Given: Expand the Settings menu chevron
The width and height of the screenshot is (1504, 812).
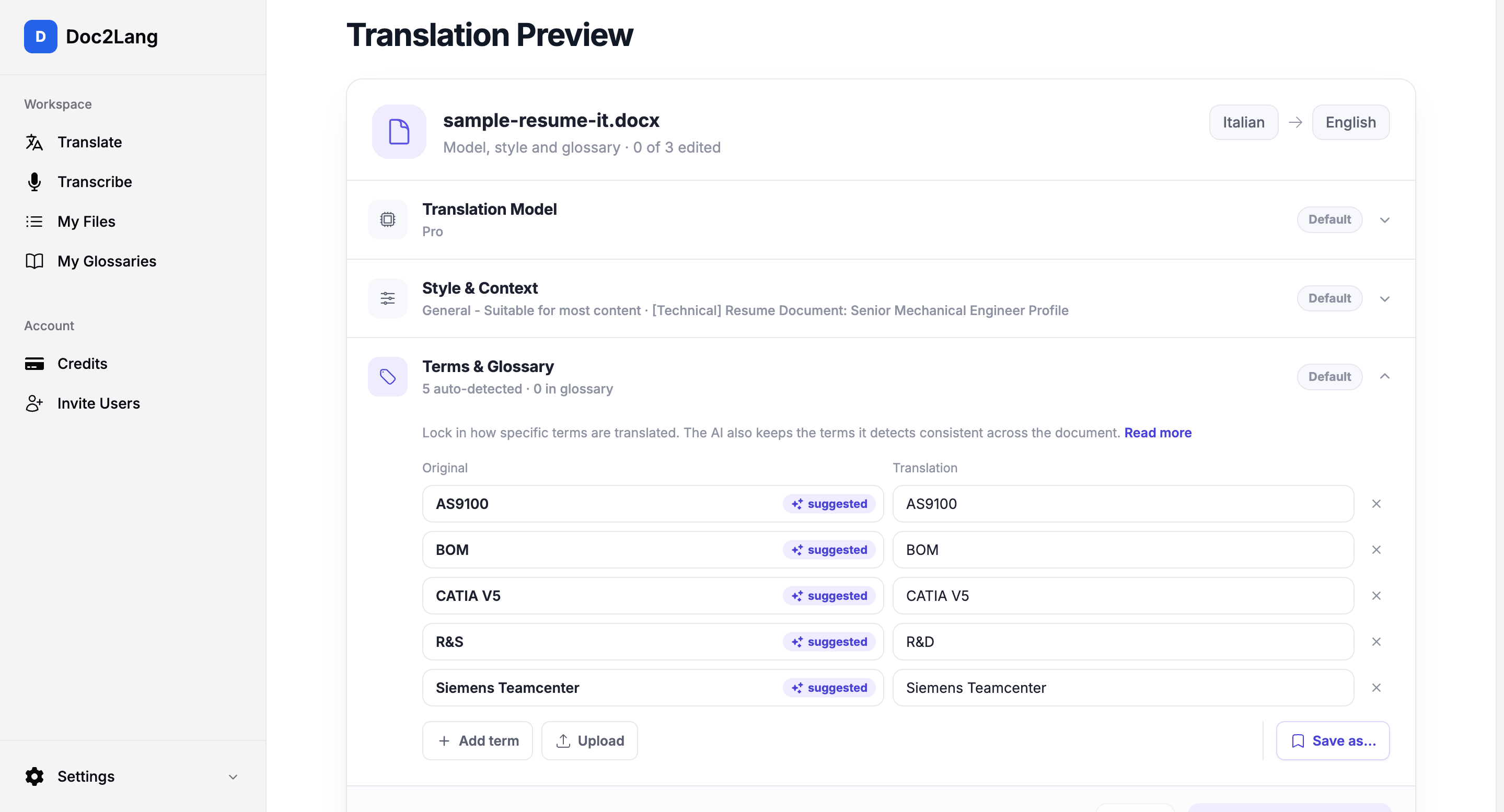Looking at the screenshot, I should (233, 776).
